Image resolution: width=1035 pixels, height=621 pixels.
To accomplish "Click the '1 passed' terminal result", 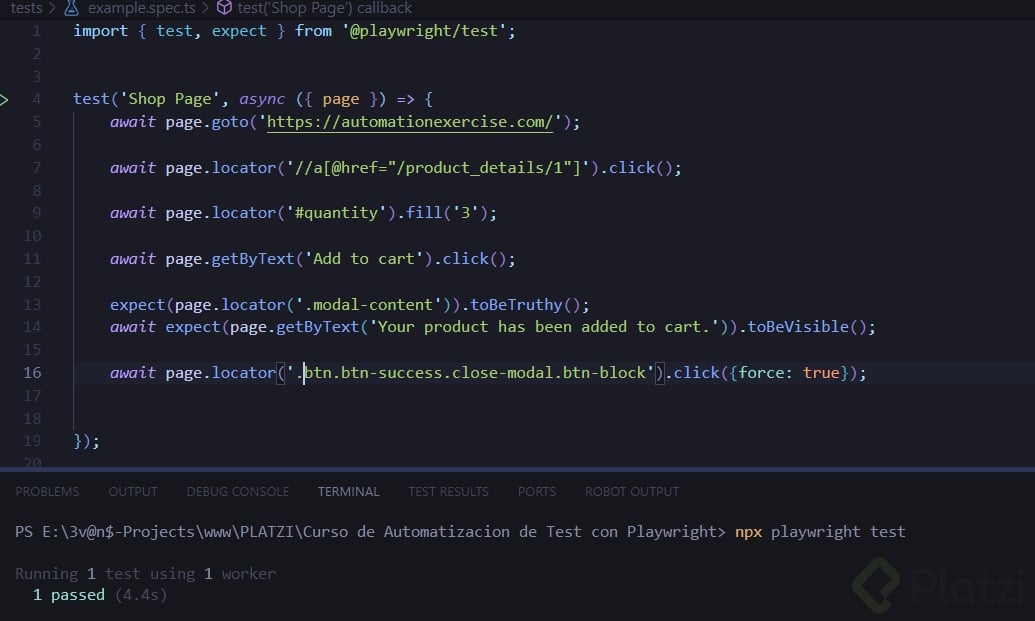I will (x=69, y=595).
